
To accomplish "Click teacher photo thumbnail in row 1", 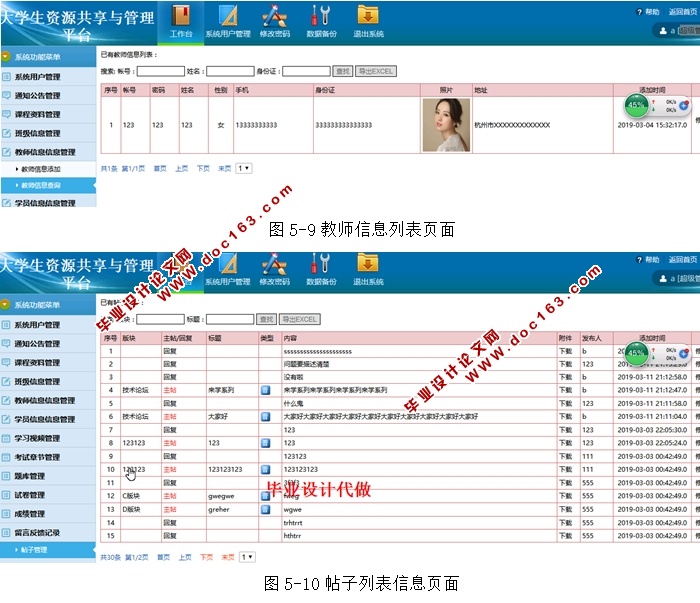I will pos(446,125).
